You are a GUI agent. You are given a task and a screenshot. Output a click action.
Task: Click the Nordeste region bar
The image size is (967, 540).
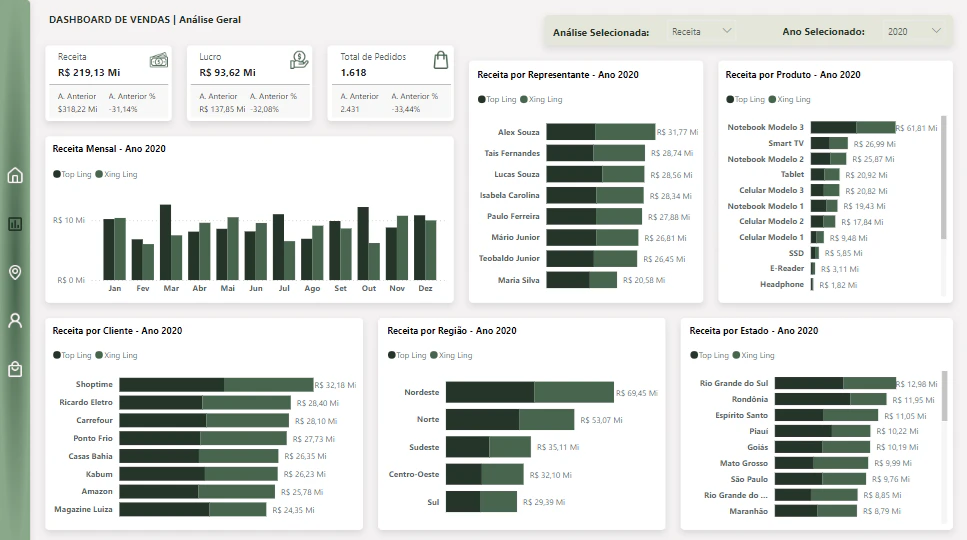point(530,393)
